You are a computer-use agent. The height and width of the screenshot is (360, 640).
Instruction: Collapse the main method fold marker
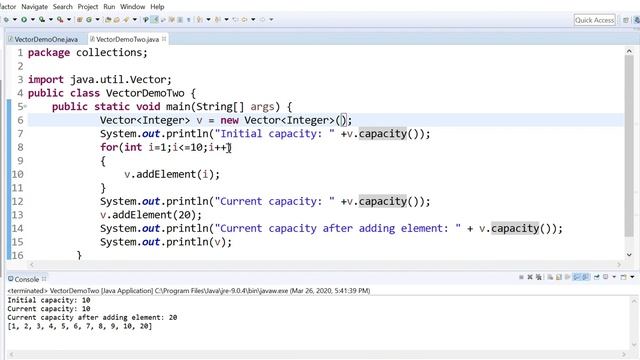pos(25,107)
